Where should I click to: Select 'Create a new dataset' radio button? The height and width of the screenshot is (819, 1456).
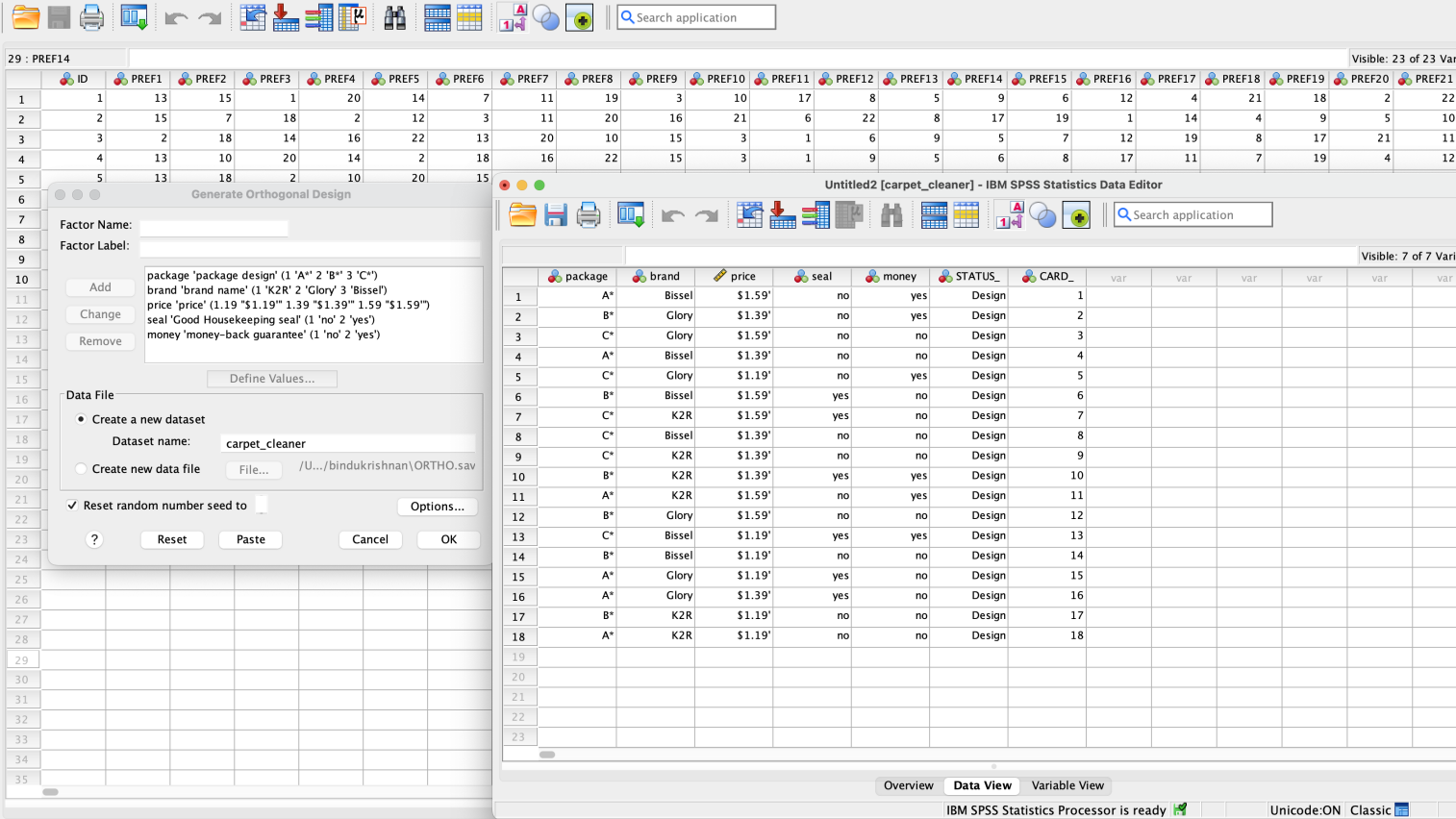coord(82,419)
